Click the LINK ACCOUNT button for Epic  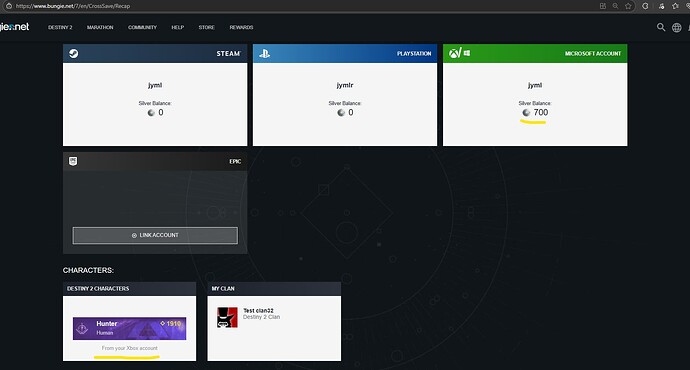pyautogui.click(x=155, y=235)
